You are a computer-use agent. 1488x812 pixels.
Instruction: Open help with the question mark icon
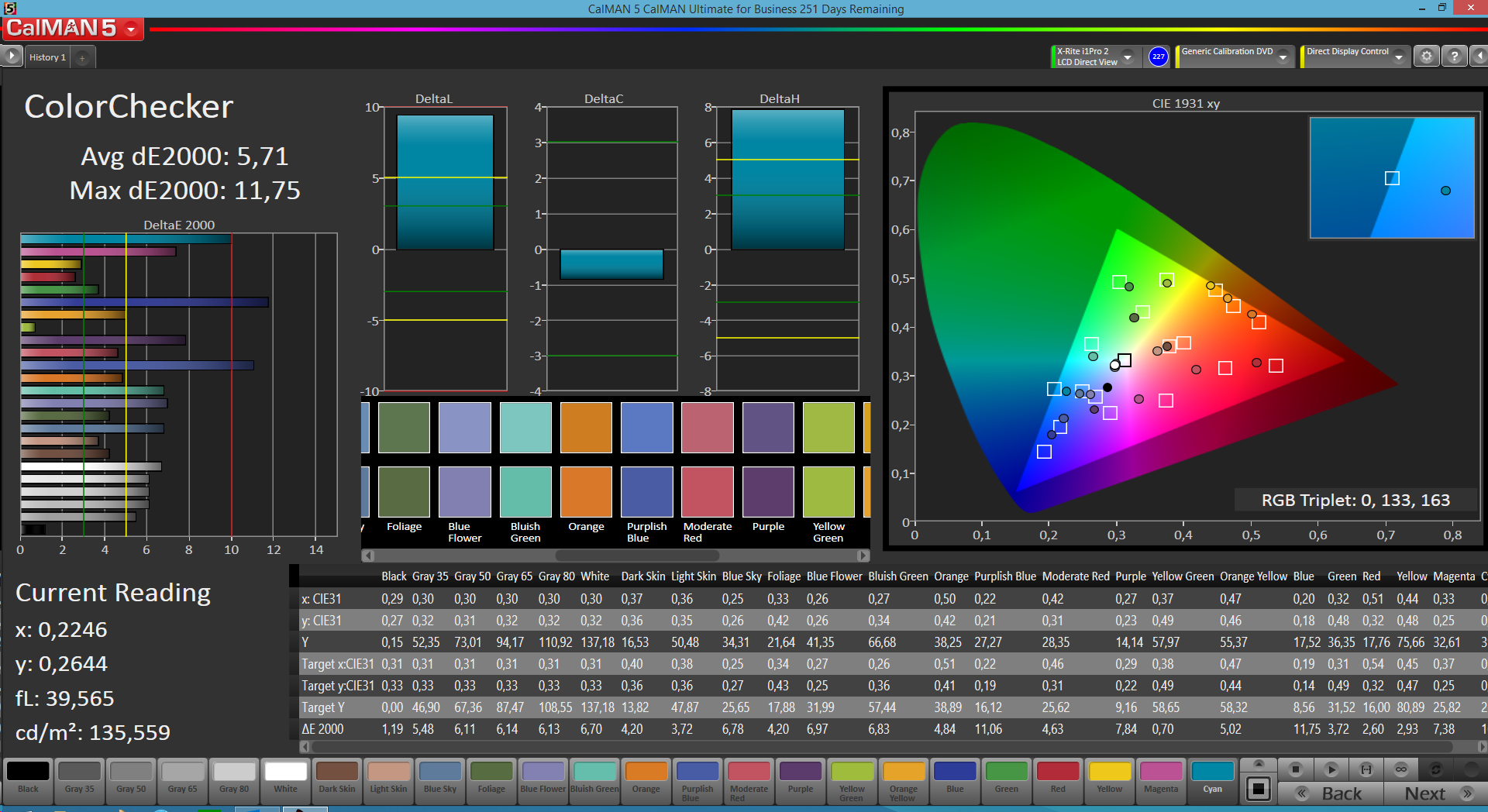(1455, 57)
